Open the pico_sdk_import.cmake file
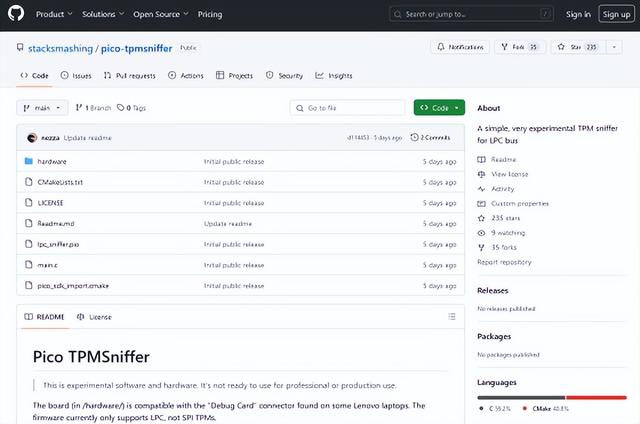The image size is (640, 424). pos(73,286)
